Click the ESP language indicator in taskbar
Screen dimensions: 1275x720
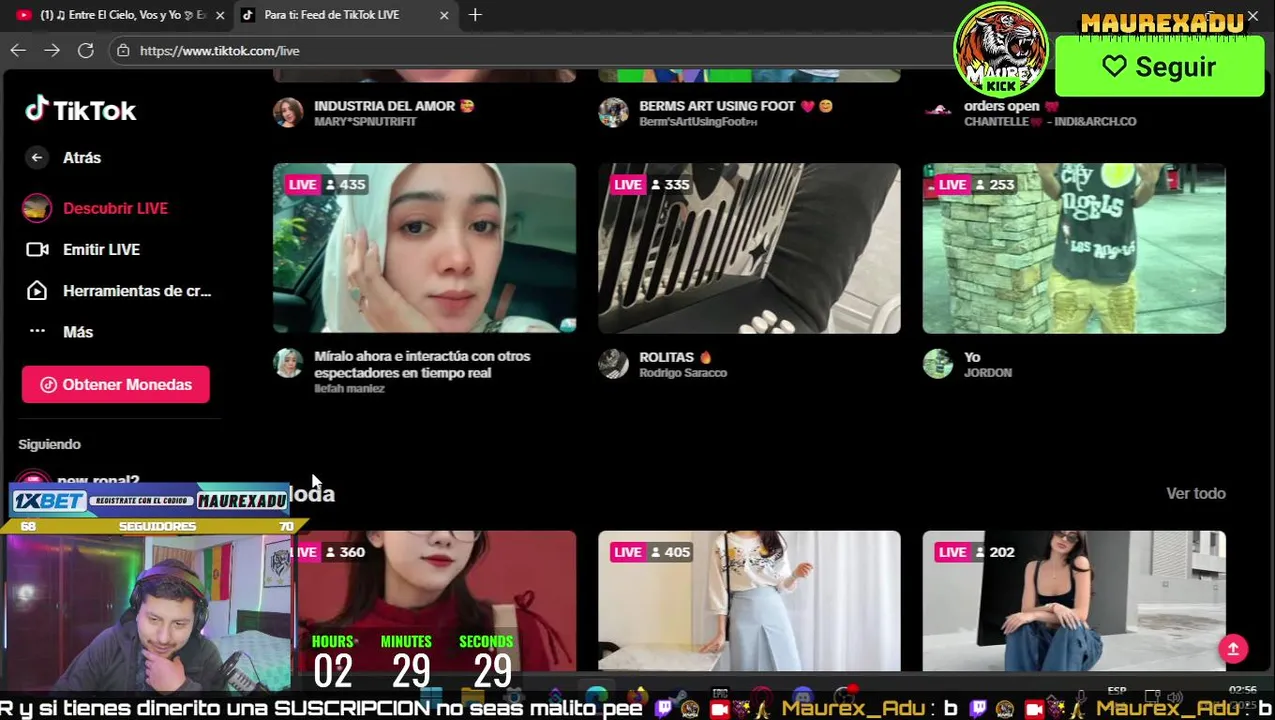click(1117, 691)
